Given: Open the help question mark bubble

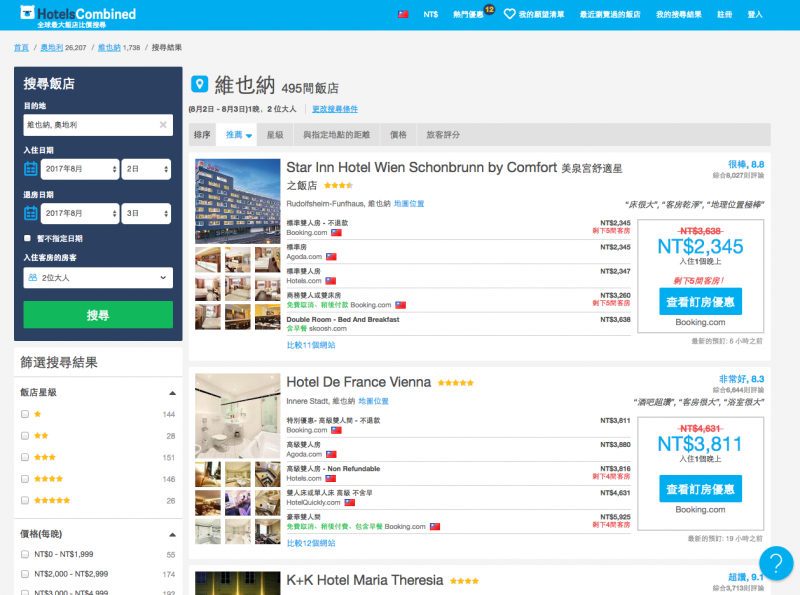Looking at the screenshot, I should (x=776, y=563).
